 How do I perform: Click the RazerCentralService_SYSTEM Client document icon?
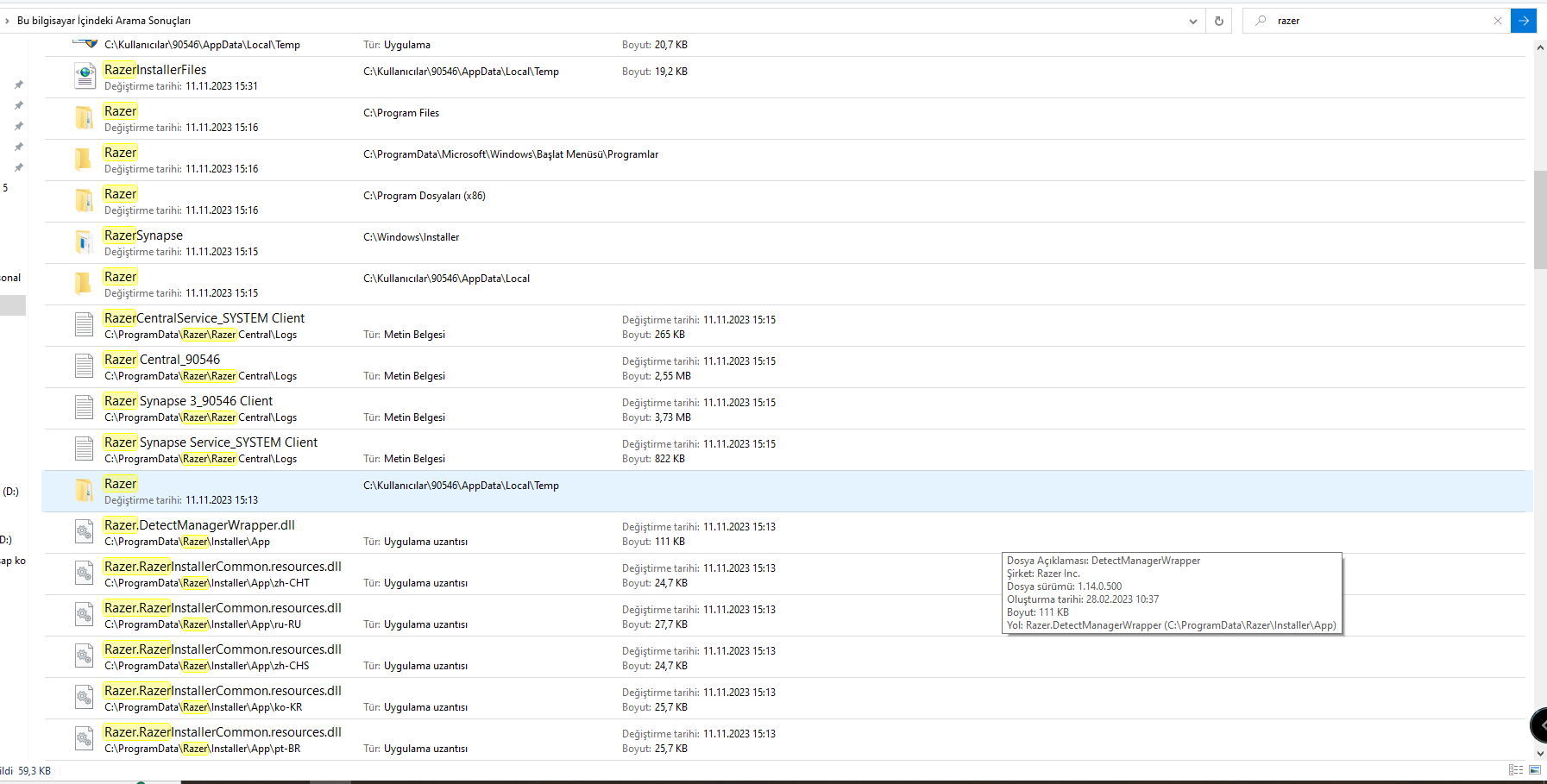point(84,325)
